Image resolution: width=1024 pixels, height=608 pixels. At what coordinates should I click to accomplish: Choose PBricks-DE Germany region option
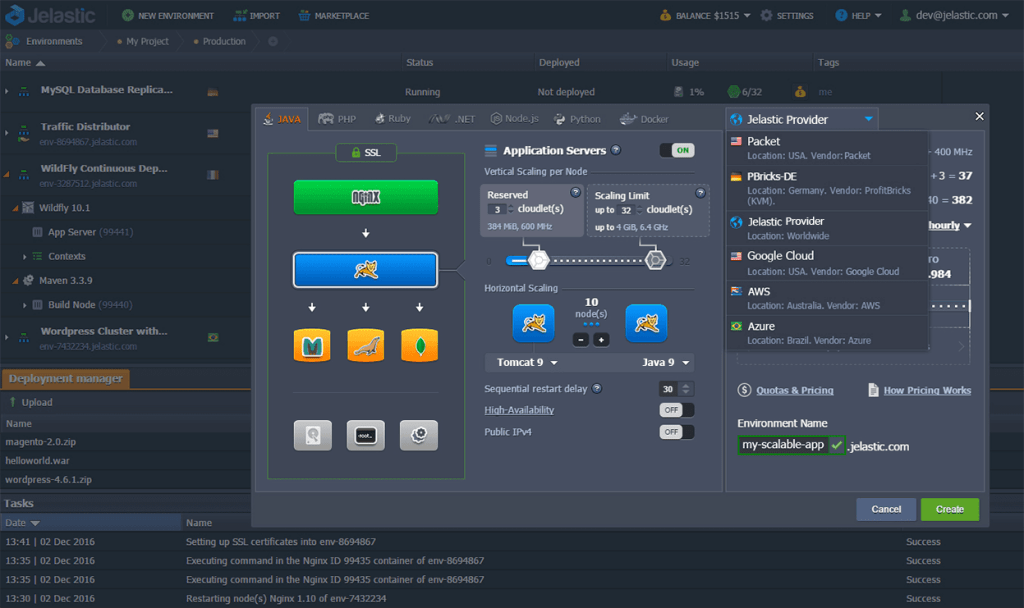click(x=827, y=188)
